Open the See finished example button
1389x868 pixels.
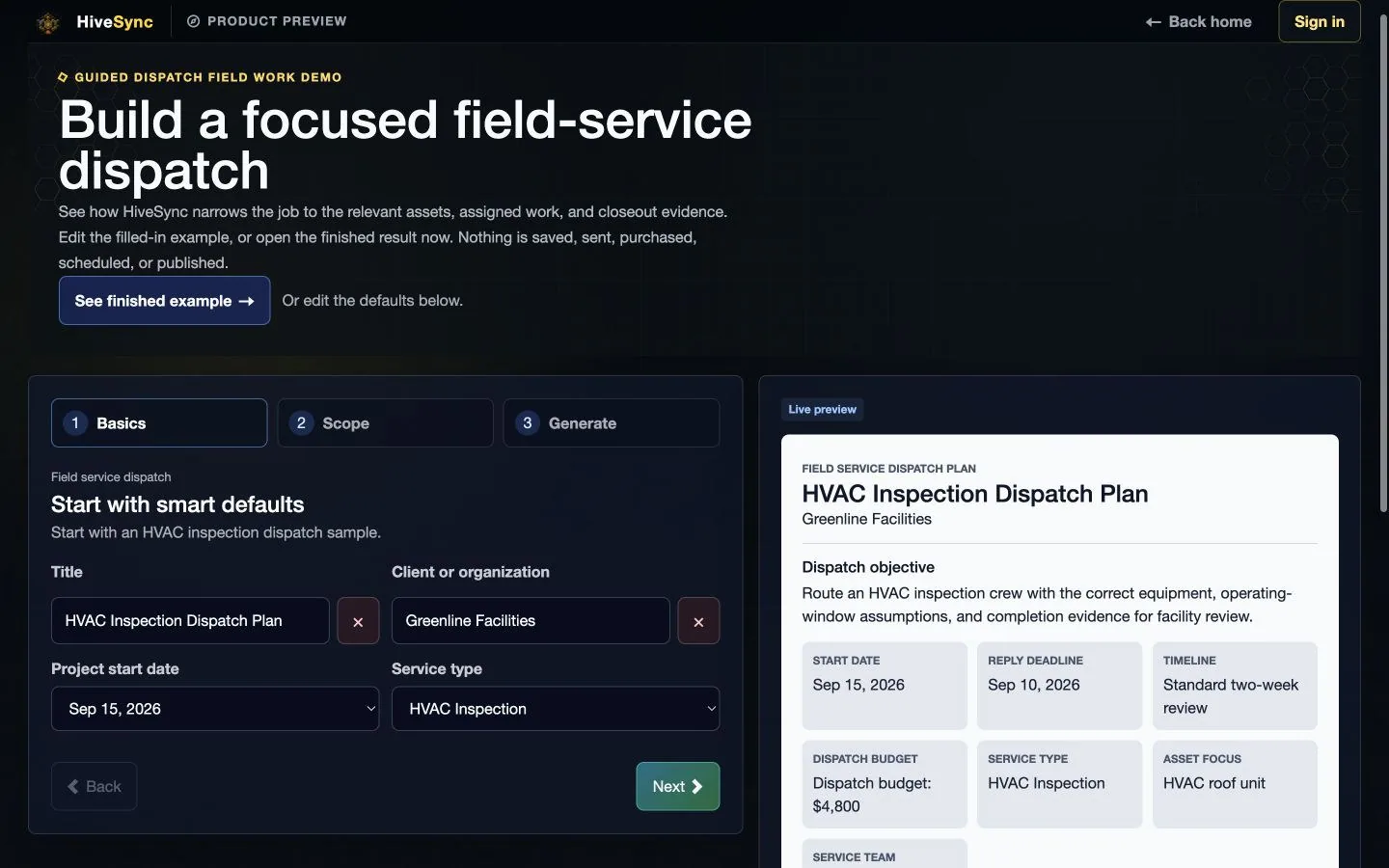pos(164,301)
